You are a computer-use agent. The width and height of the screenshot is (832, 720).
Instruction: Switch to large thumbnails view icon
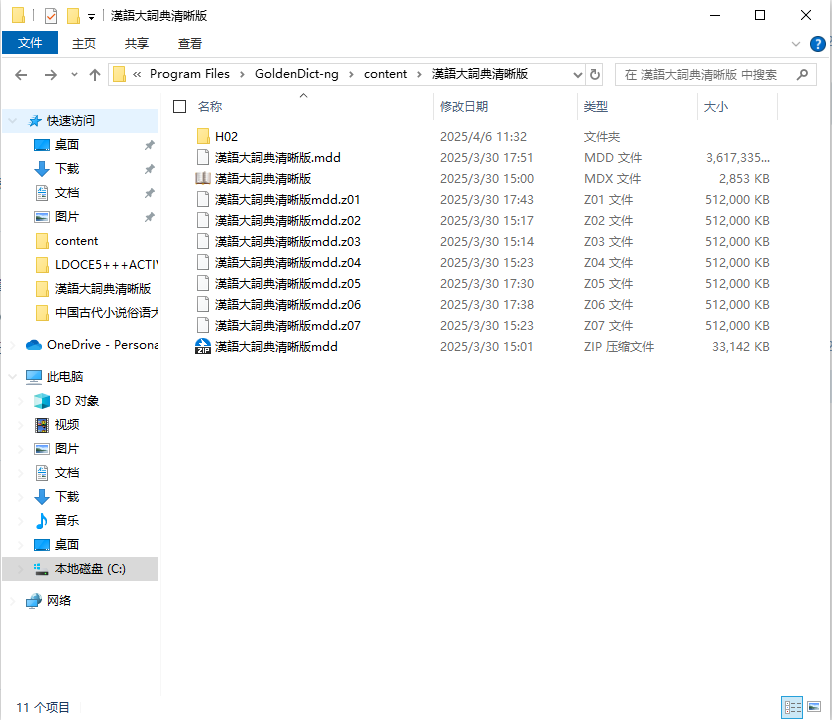(814, 707)
